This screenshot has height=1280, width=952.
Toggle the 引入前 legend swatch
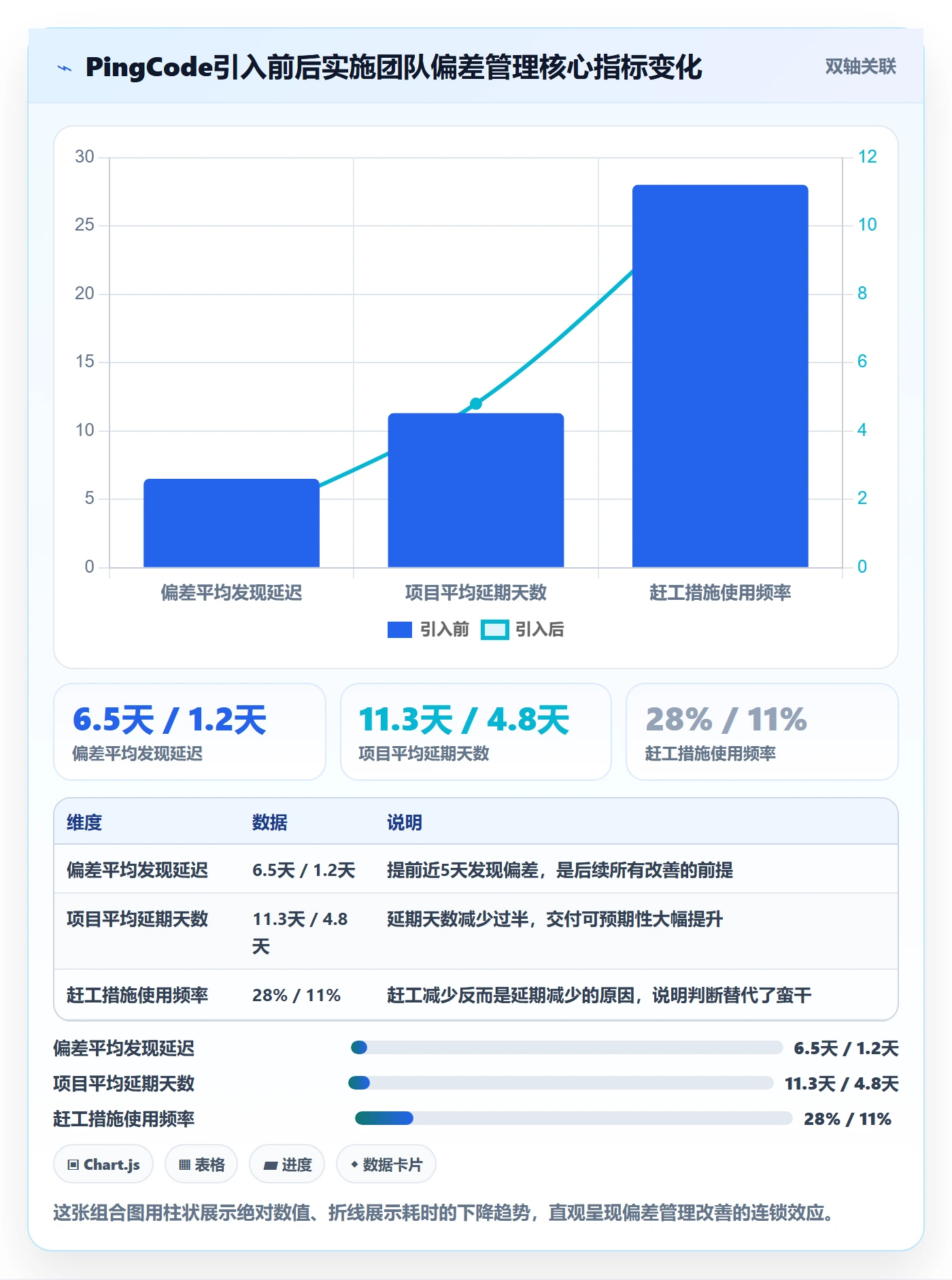pos(399,630)
